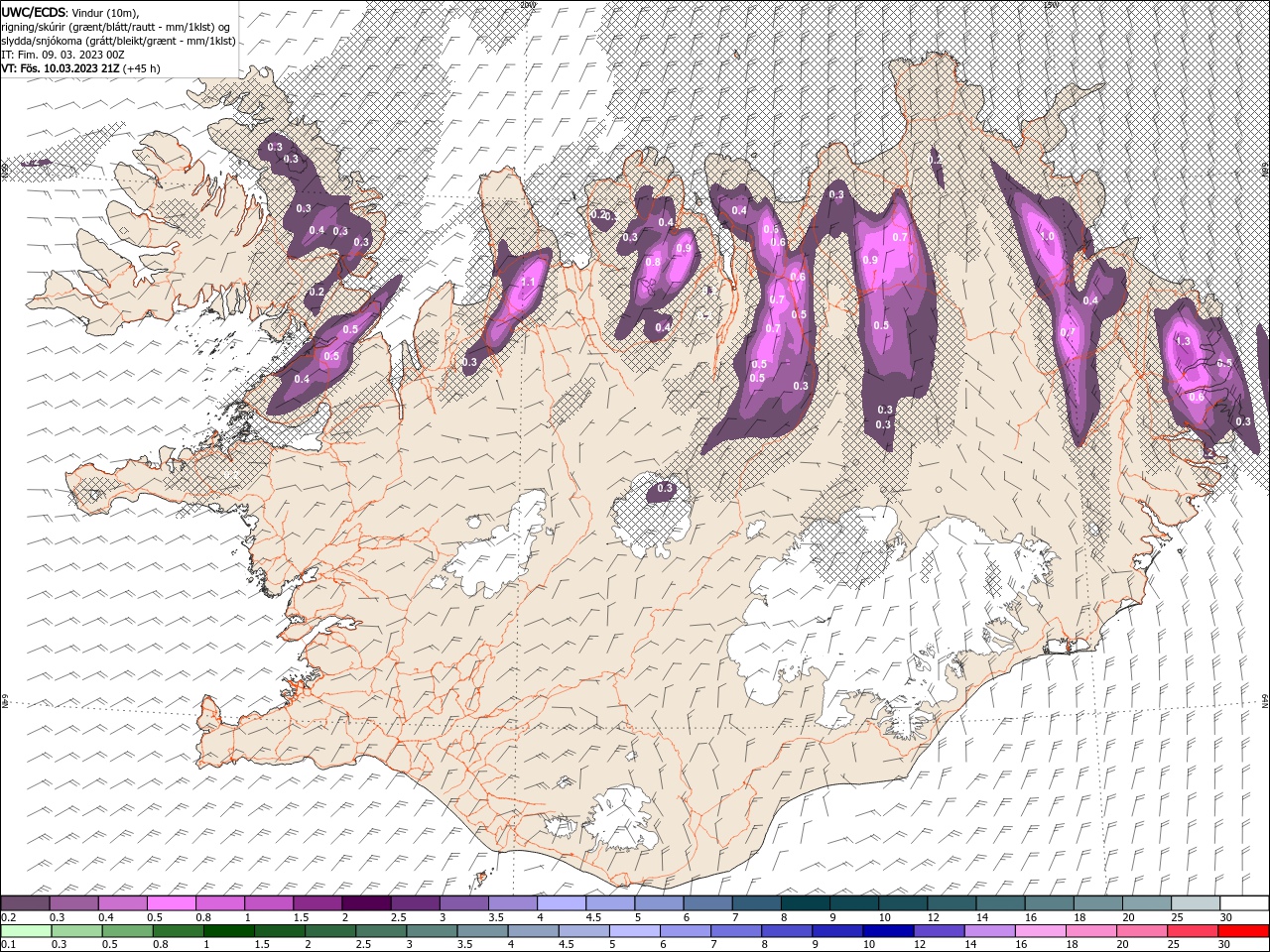This screenshot has height=952, width=1270.
Task: Pick the 0.5 green swatch in lower legend row
Action: click(x=128, y=931)
